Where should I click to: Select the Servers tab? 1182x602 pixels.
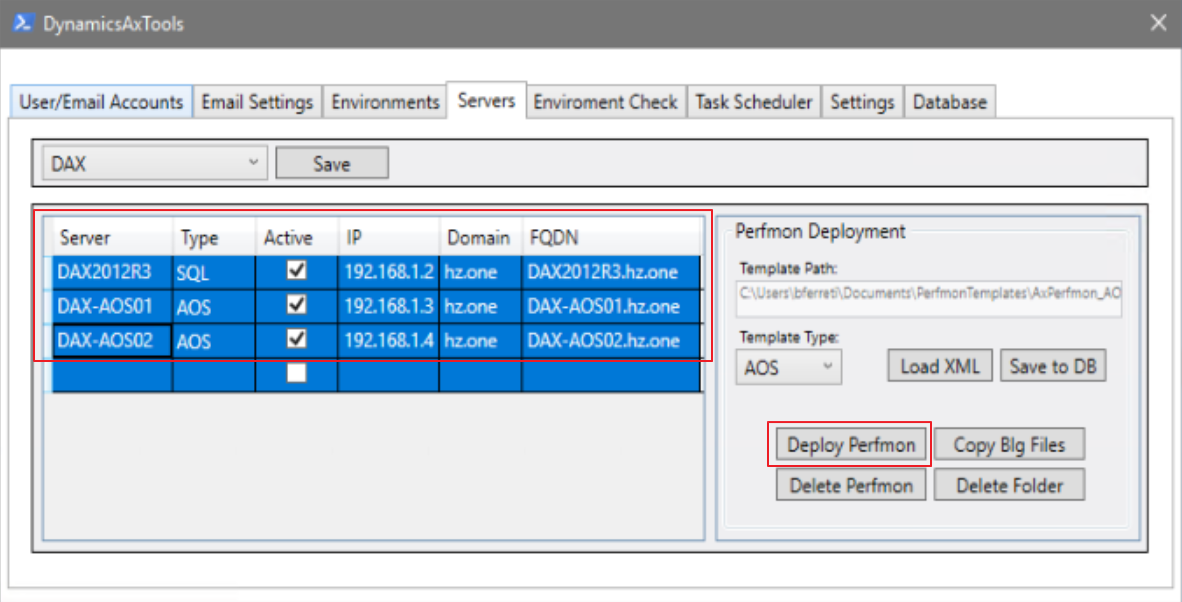[486, 100]
